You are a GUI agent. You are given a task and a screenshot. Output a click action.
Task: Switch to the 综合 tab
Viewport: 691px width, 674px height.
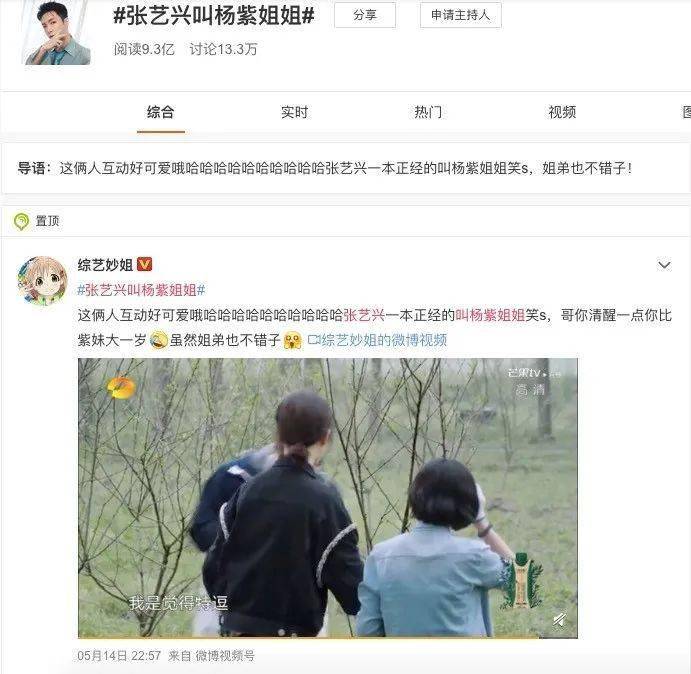[160, 112]
